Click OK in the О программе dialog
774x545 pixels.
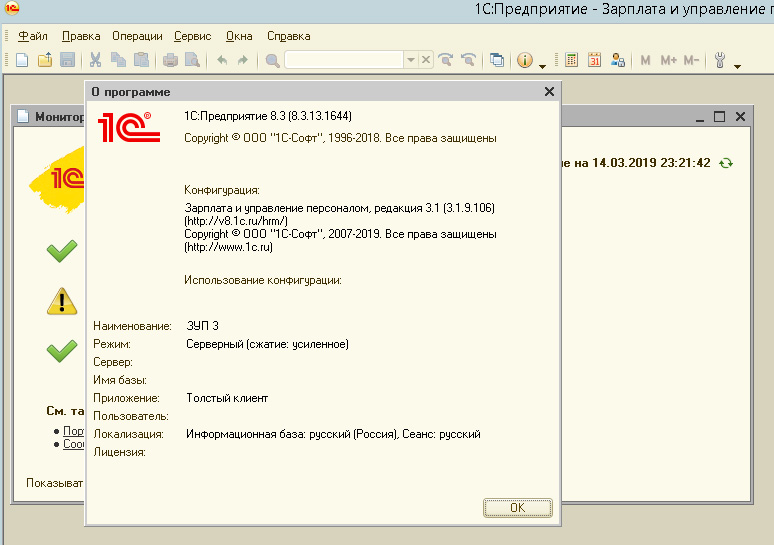click(518, 508)
